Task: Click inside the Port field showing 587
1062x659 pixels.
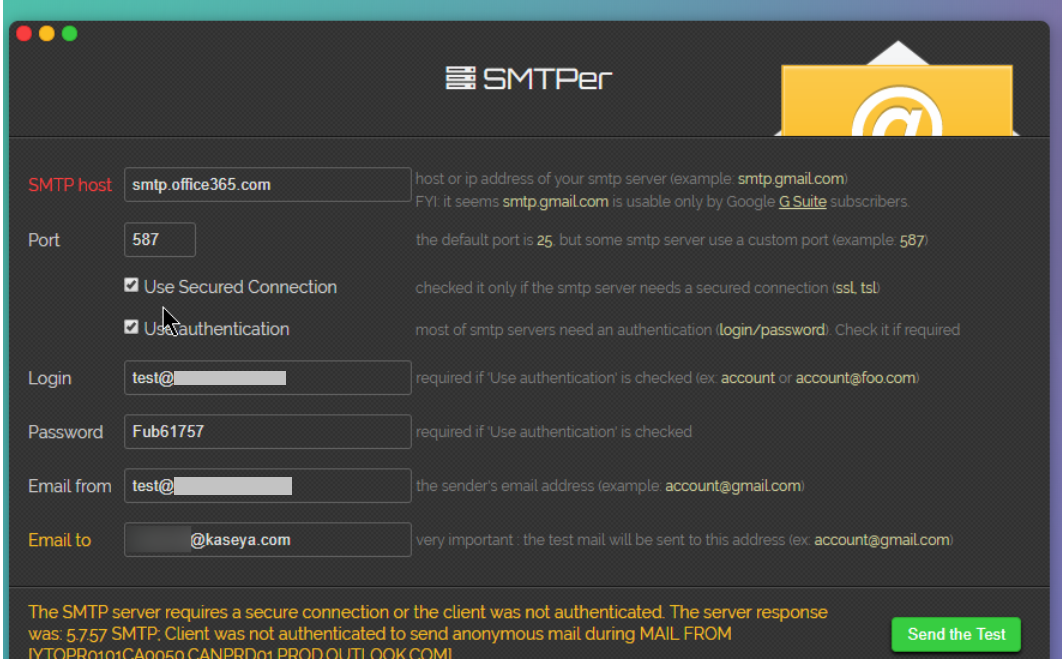Action: click(159, 239)
